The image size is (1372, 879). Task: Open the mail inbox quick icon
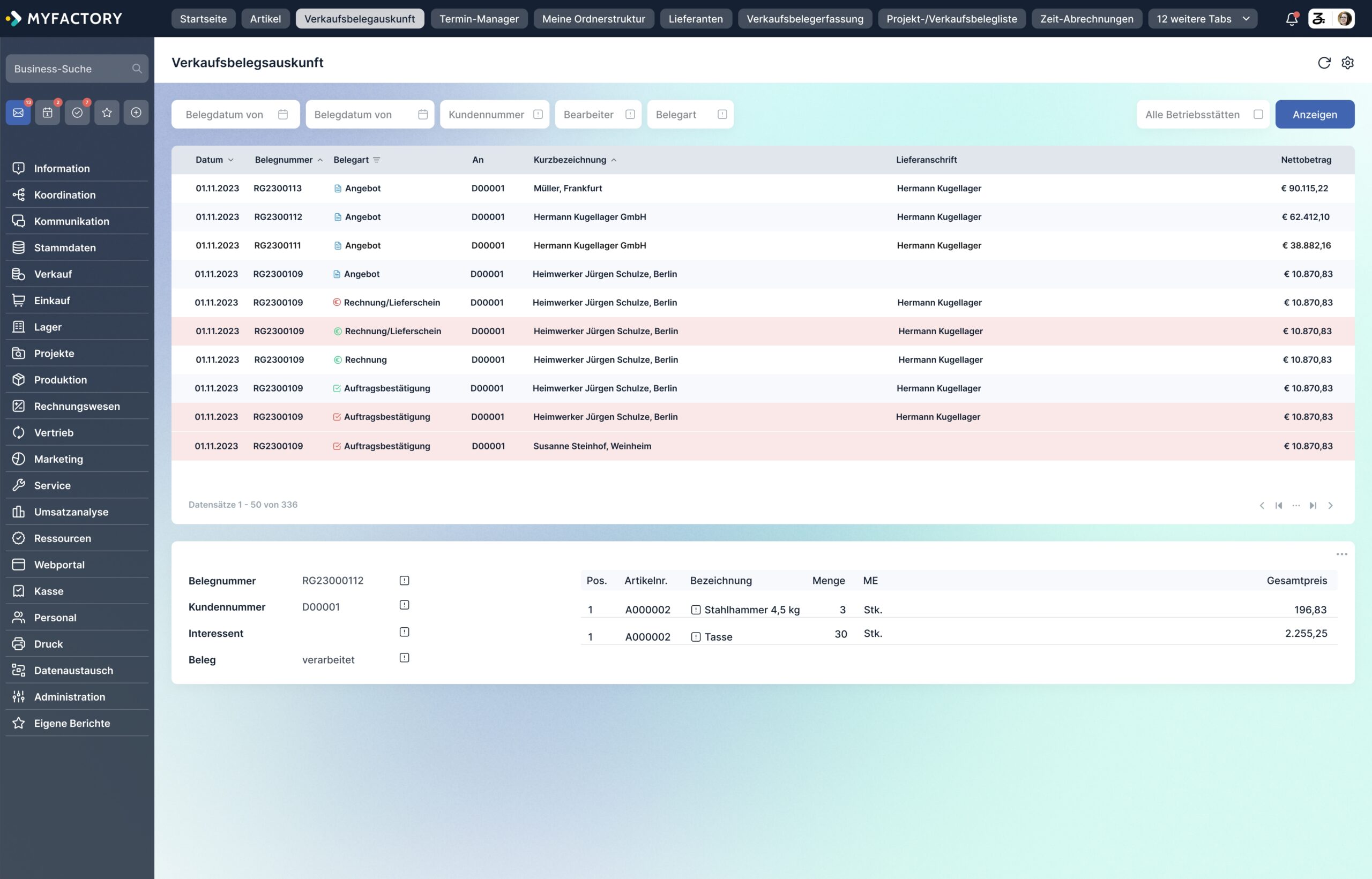(x=18, y=112)
